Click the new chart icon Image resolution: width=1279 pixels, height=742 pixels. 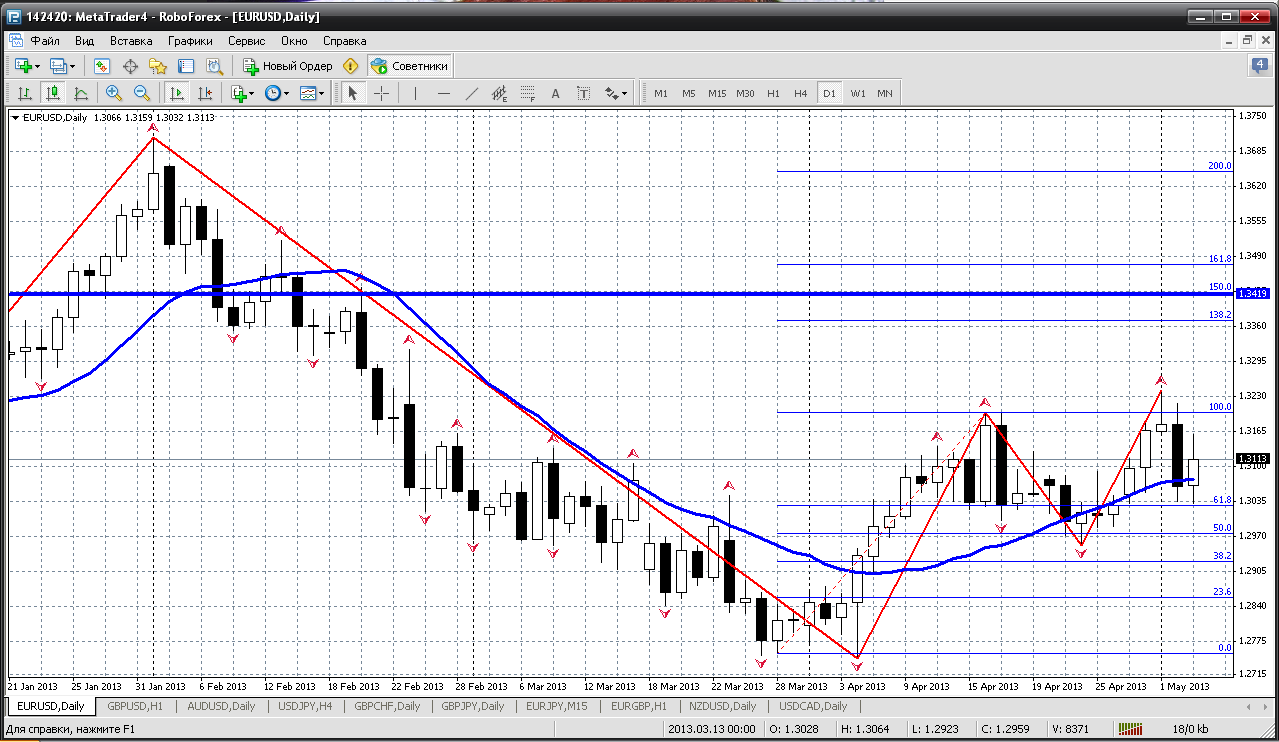[x=22, y=66]
